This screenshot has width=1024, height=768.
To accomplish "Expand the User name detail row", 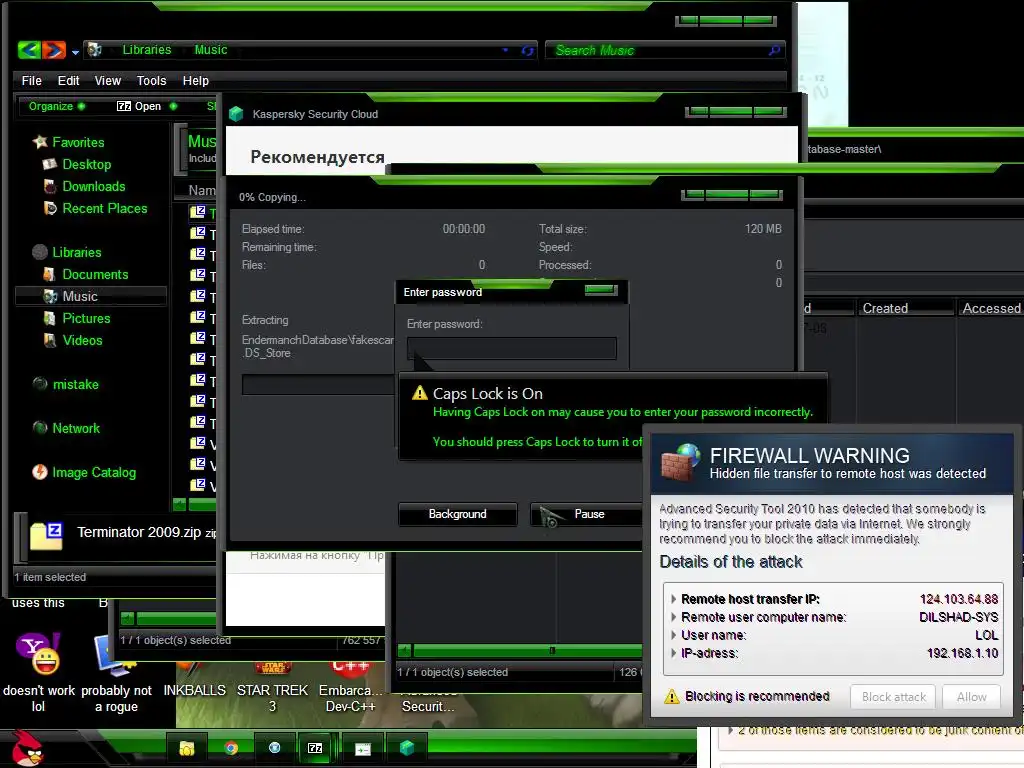I will (673, 634).
